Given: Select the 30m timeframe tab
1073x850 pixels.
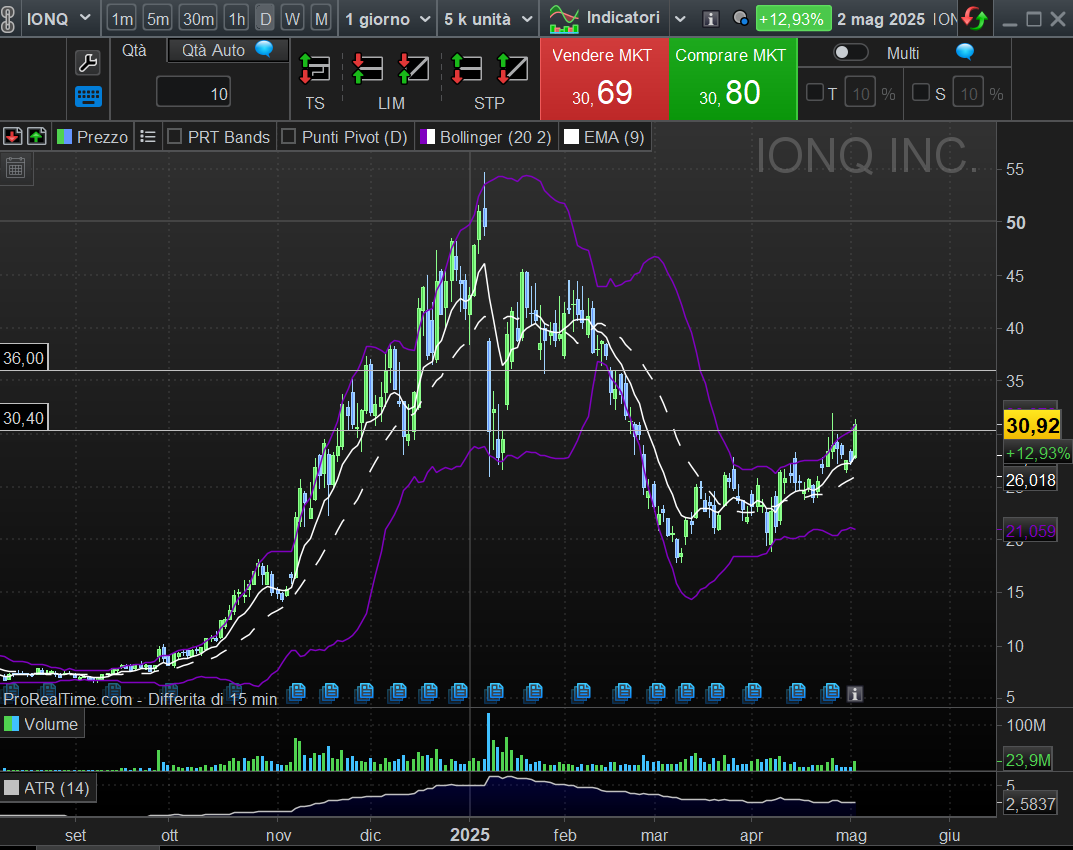Looking at the screenshot, I should (x=198, y=19).
